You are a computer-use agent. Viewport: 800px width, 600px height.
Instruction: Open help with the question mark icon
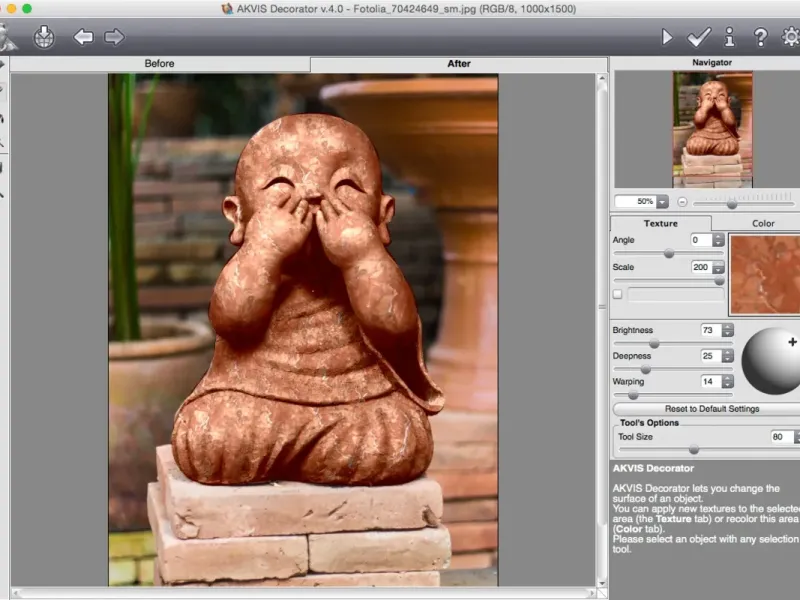(760, 38)
